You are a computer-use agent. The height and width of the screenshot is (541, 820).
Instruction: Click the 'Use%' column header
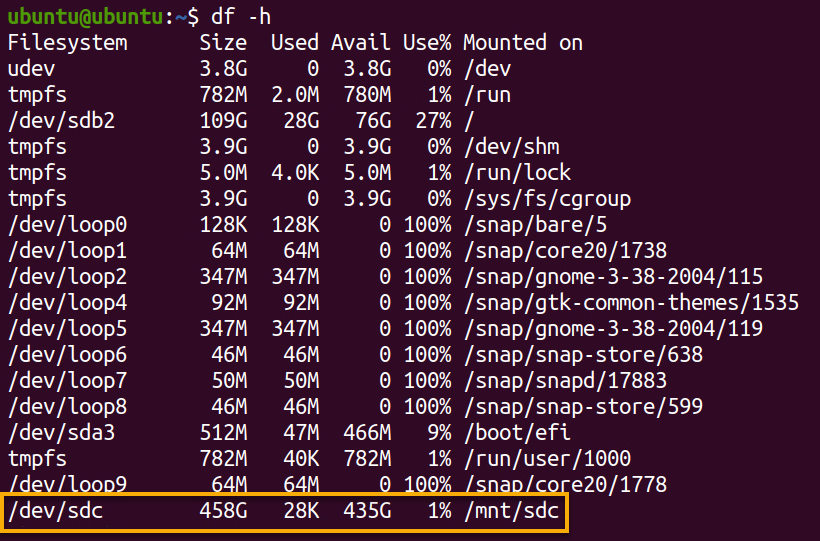427,43
